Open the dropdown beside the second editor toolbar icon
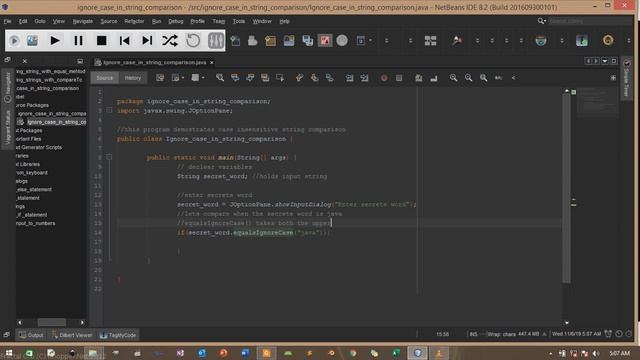Viewport: 640px width, 360px height. 183,78
